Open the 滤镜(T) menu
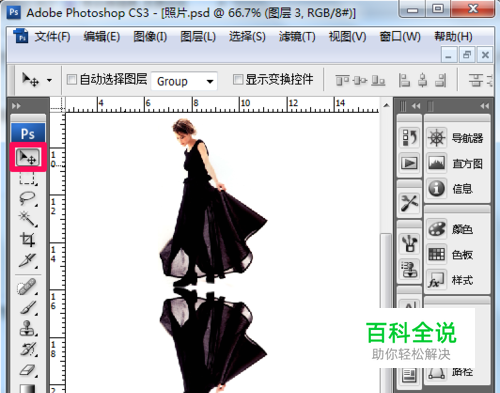The height and width of the screenshot is (393, 500). pos(297,36)
